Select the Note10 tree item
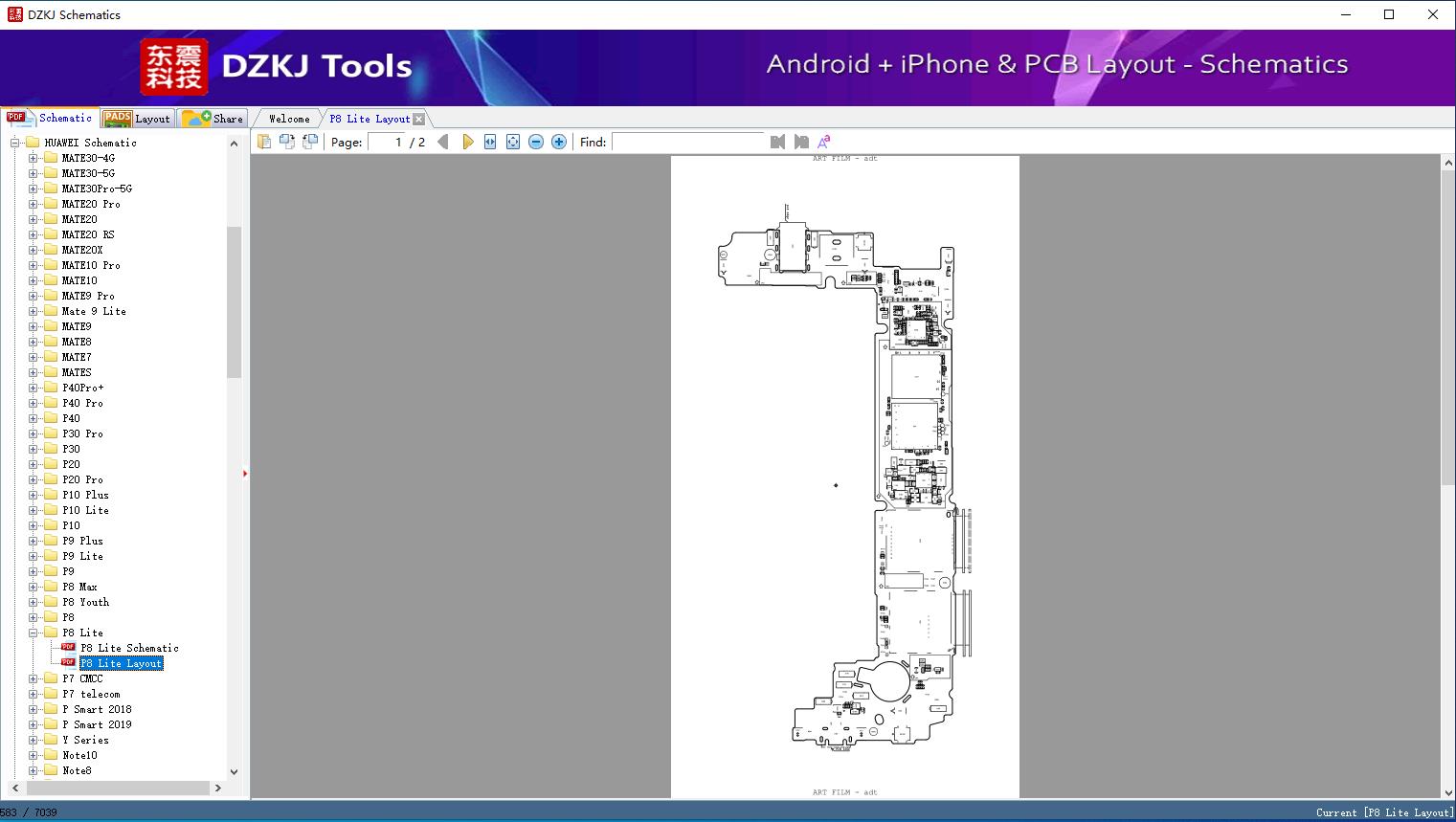 point(79,755)
